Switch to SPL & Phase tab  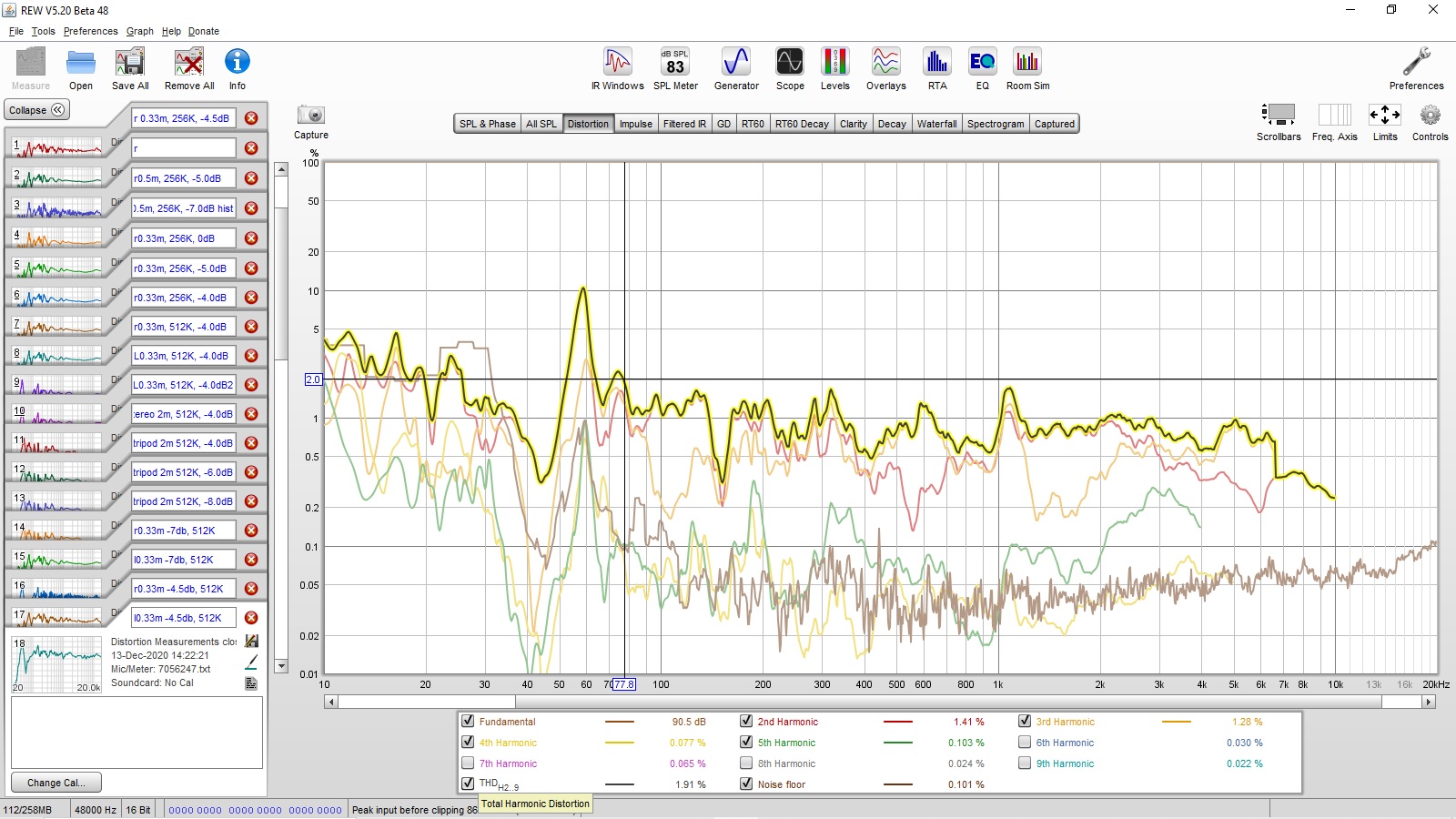[487, 124]
